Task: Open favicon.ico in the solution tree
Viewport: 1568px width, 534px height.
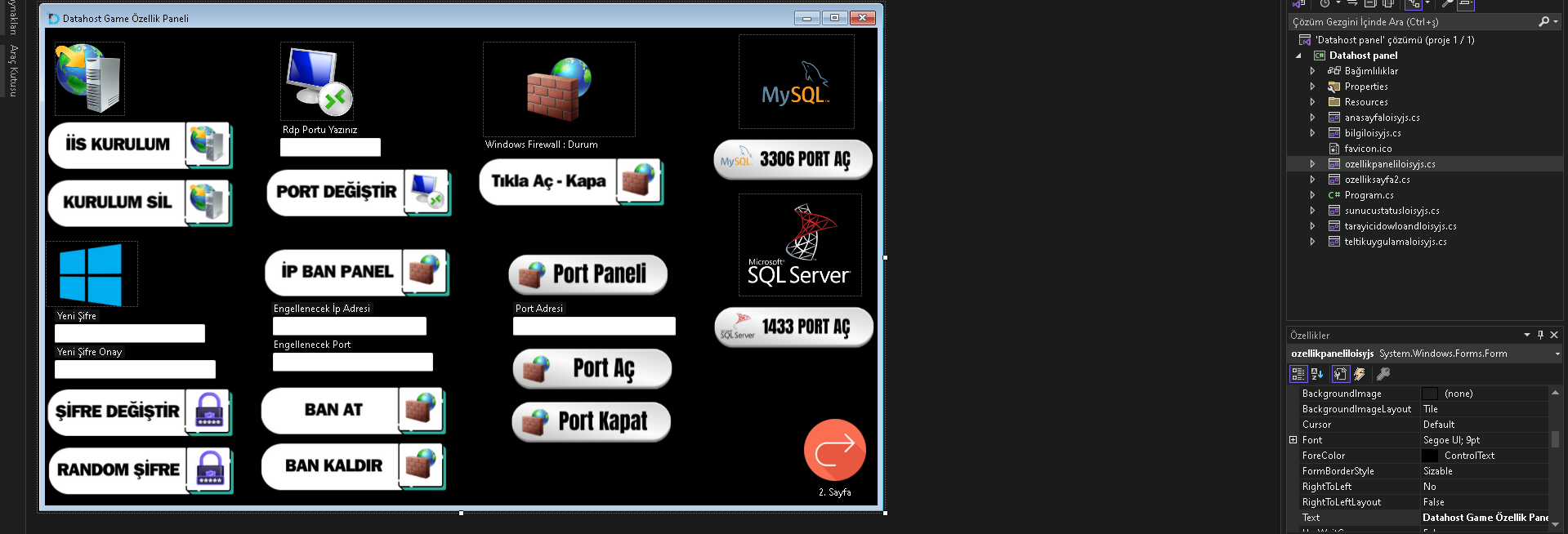Action: [x=1368, y=149]
